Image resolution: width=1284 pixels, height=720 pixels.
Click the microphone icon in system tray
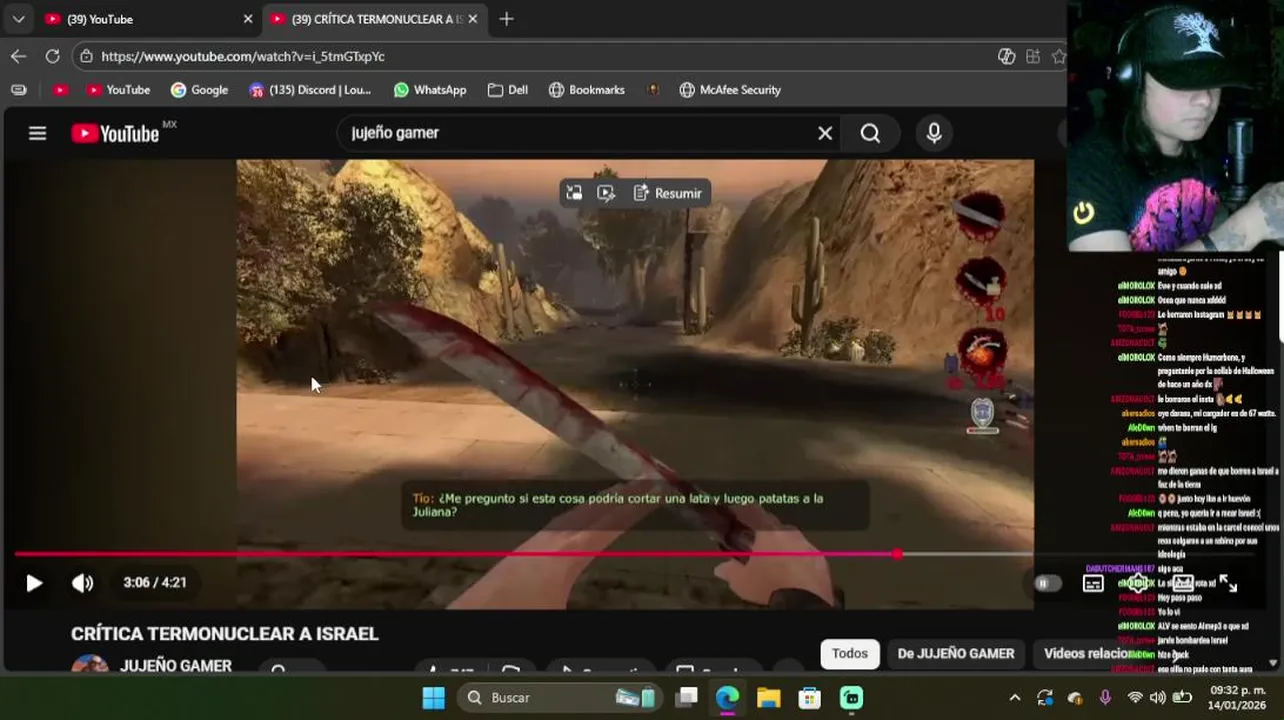1105,698
